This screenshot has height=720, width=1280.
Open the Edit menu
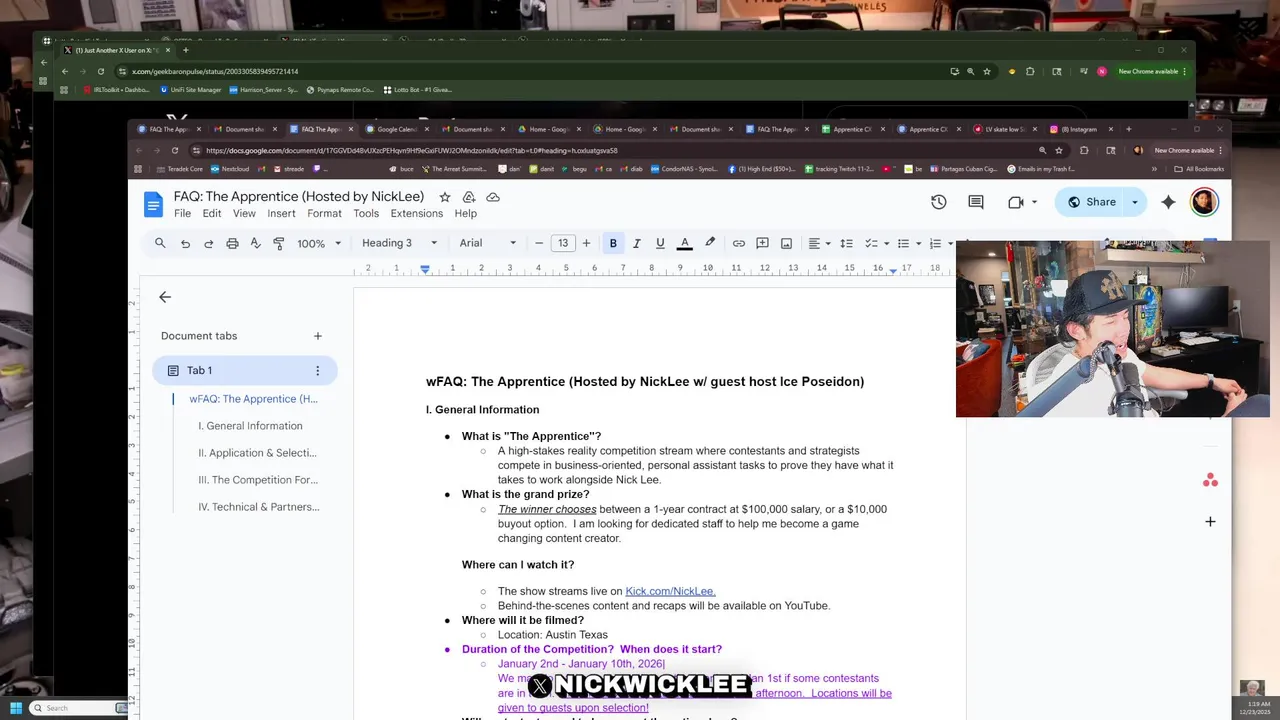click(x=212, y=213)
